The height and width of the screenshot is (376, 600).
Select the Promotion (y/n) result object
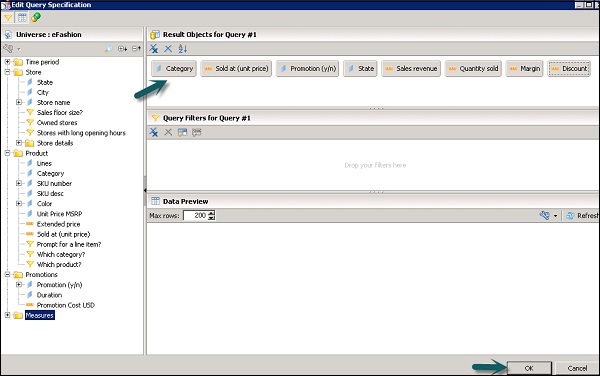point(307,69)
